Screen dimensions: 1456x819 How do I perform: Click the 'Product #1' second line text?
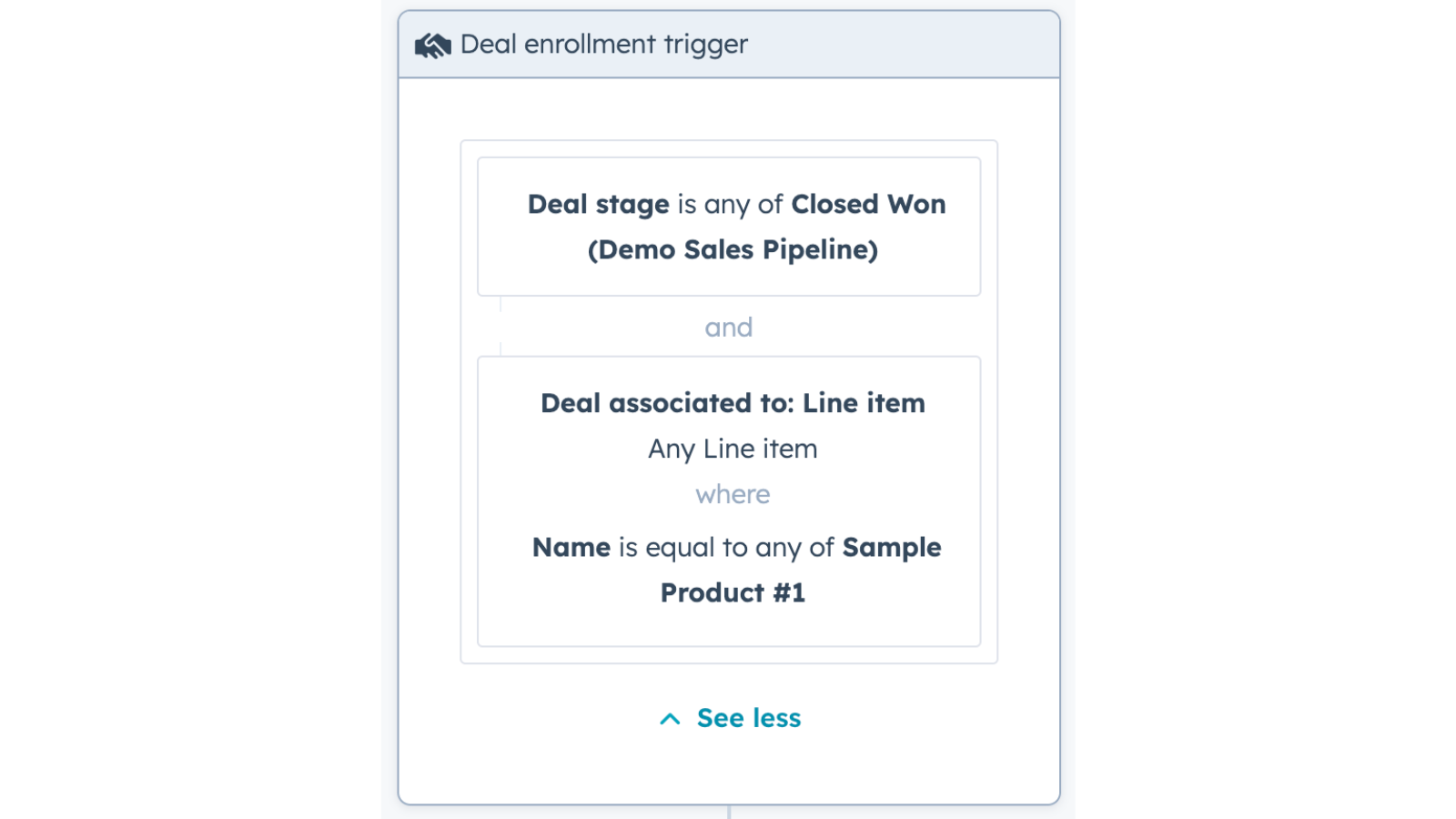733,593
